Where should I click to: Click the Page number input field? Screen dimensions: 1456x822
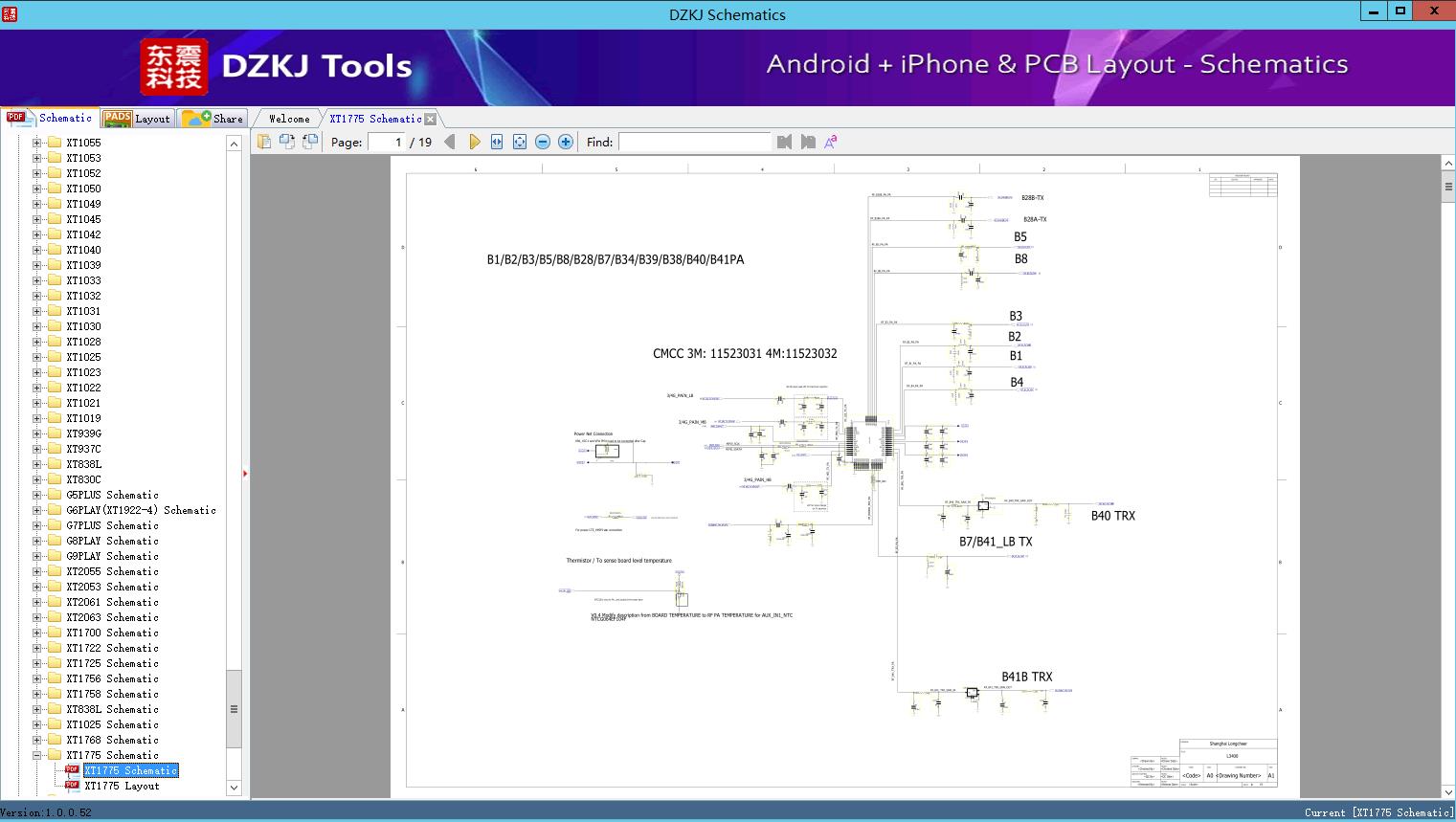[387, 142]
